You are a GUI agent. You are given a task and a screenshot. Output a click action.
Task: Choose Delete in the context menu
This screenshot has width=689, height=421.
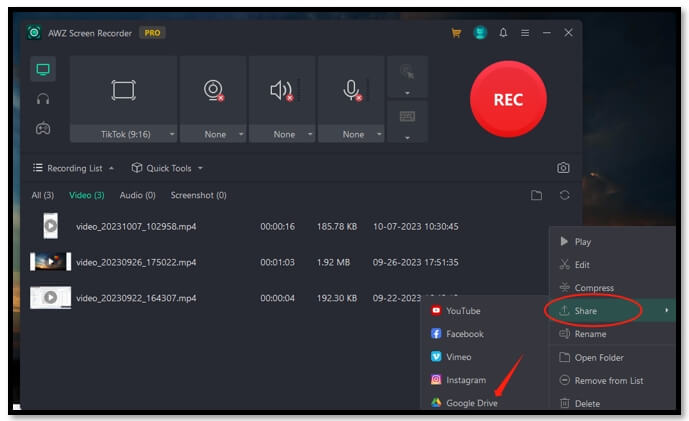[x=613, y=403]
